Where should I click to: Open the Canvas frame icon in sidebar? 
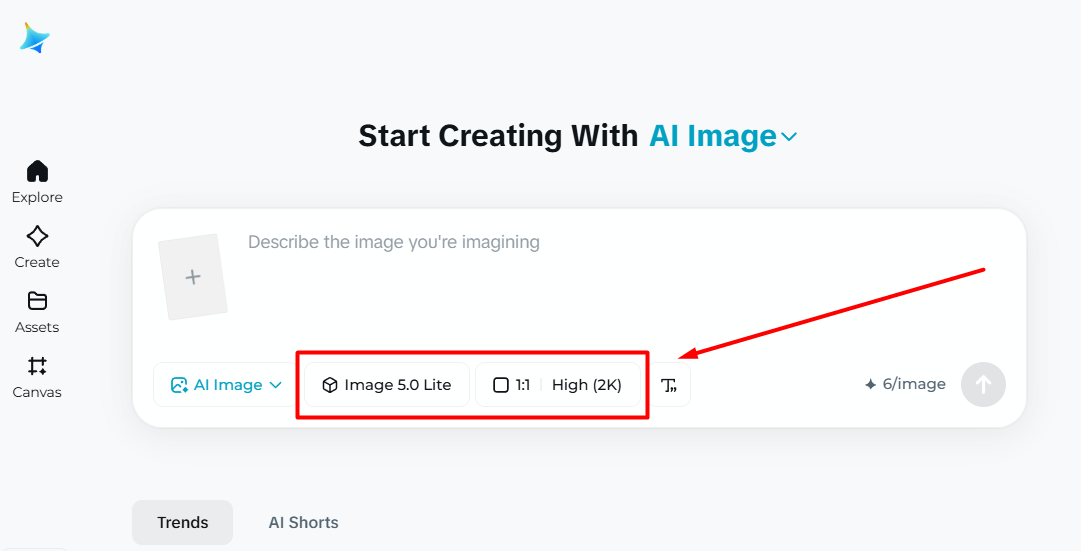[x=37, y=366]
